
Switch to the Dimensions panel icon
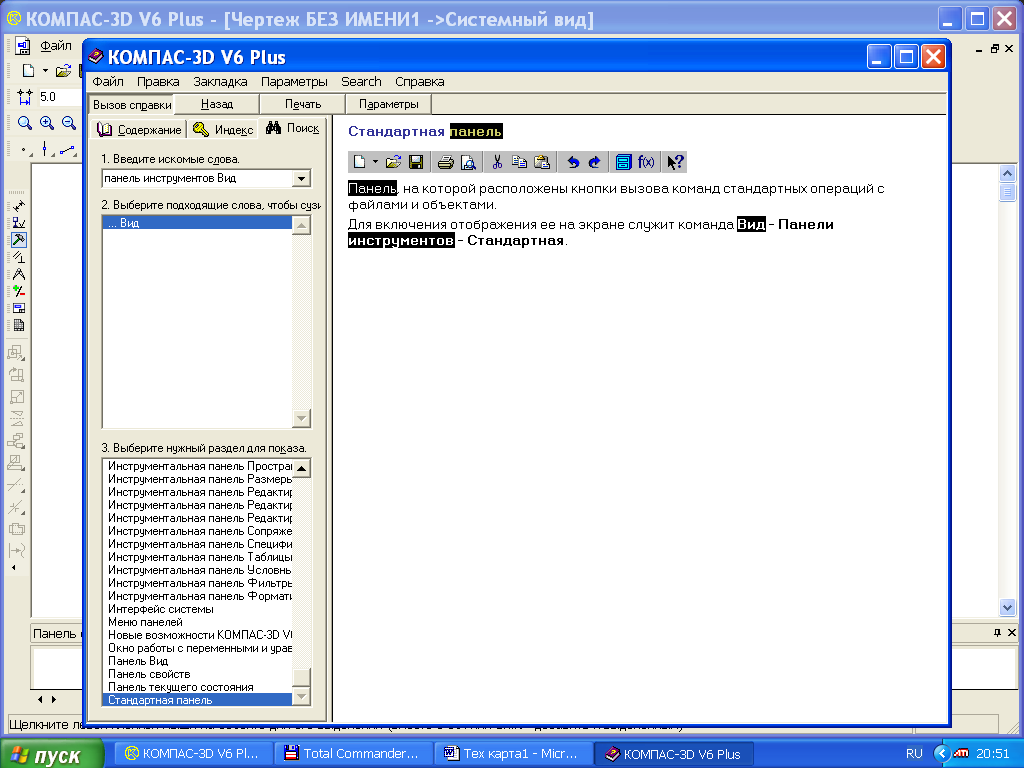[x=18, y=206]
